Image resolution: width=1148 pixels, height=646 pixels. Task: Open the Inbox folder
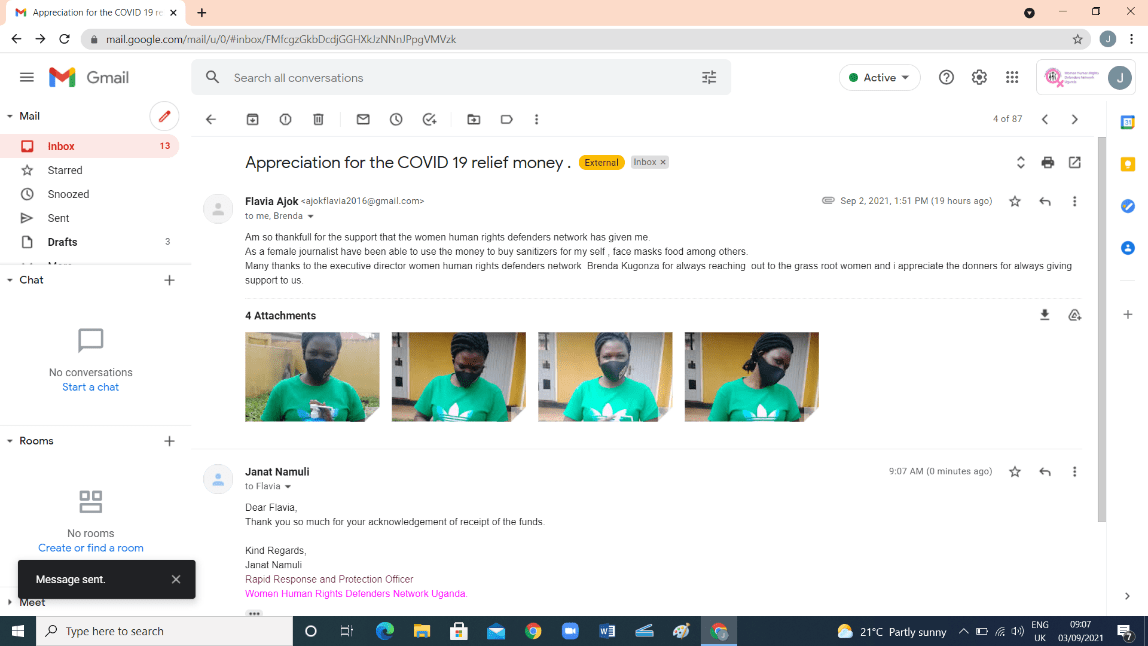tap(89, 146)
